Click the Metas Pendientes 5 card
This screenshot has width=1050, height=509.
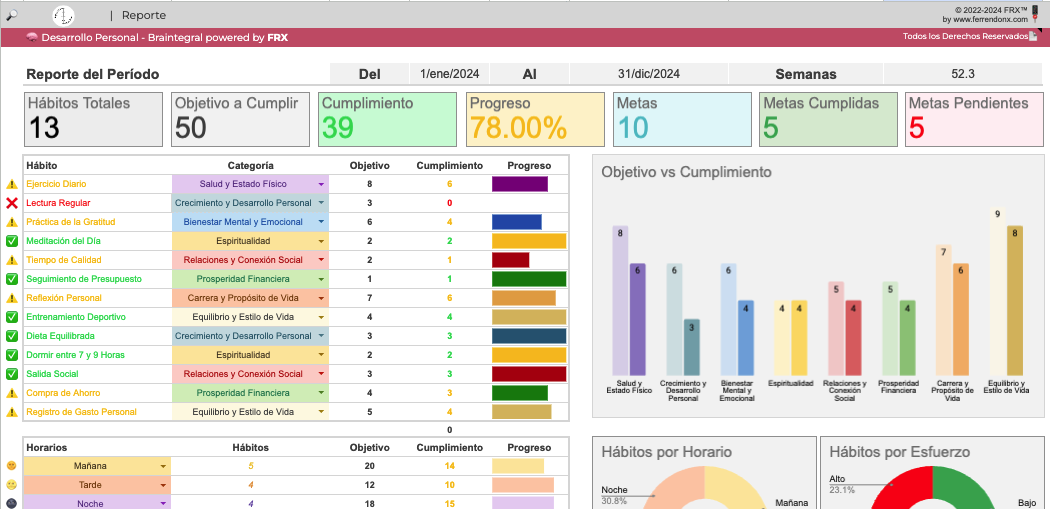click(x=974, y=119)
